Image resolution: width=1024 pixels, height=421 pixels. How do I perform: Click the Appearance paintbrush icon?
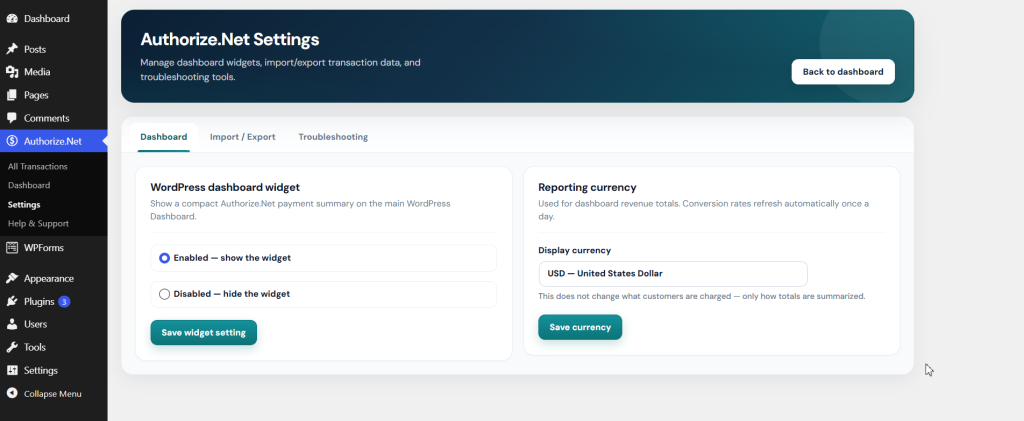[x=12, y=278]
